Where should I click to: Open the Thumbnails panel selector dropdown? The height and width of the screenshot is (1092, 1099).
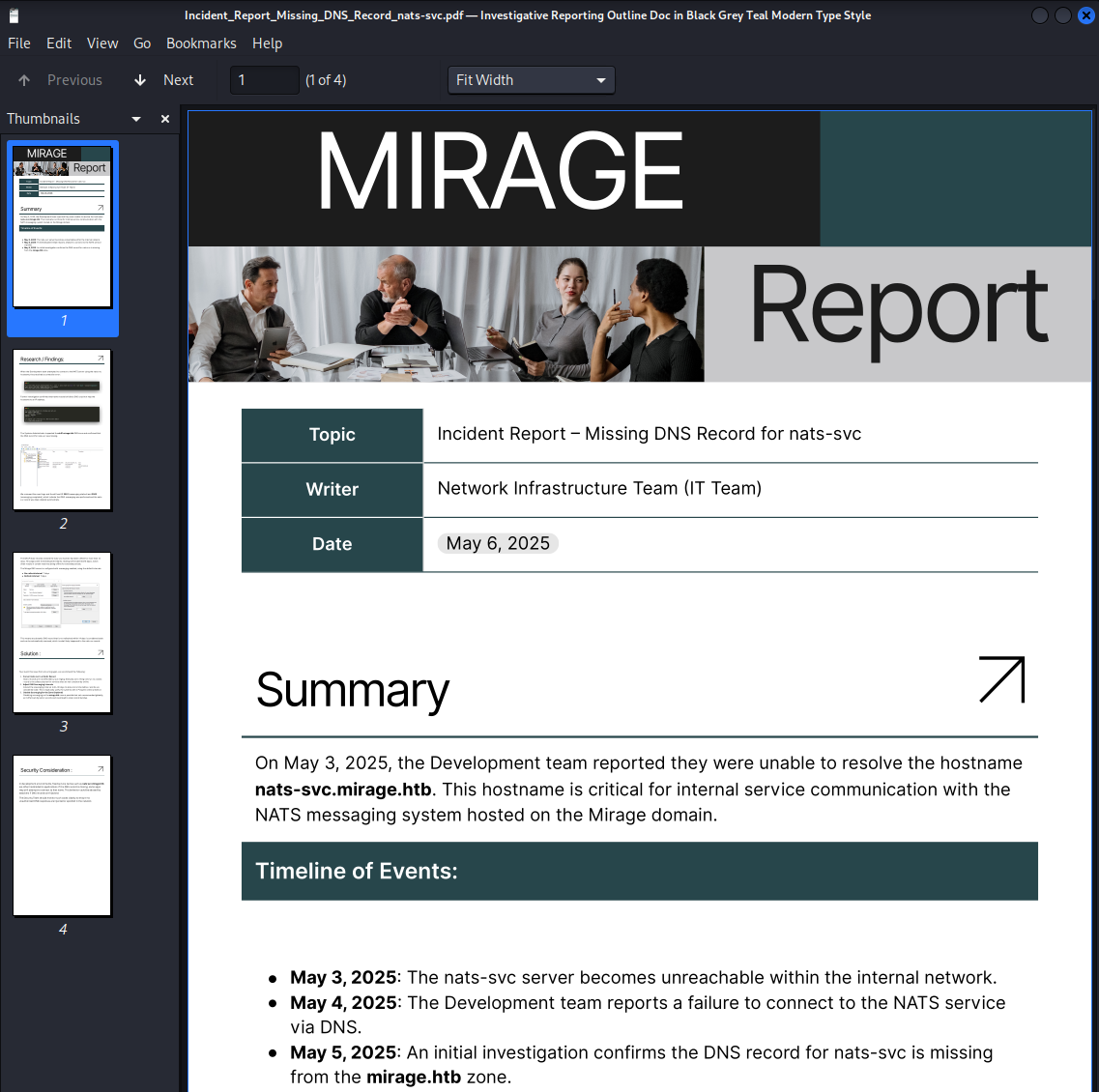pyautogui.click(x=136, y=119)
